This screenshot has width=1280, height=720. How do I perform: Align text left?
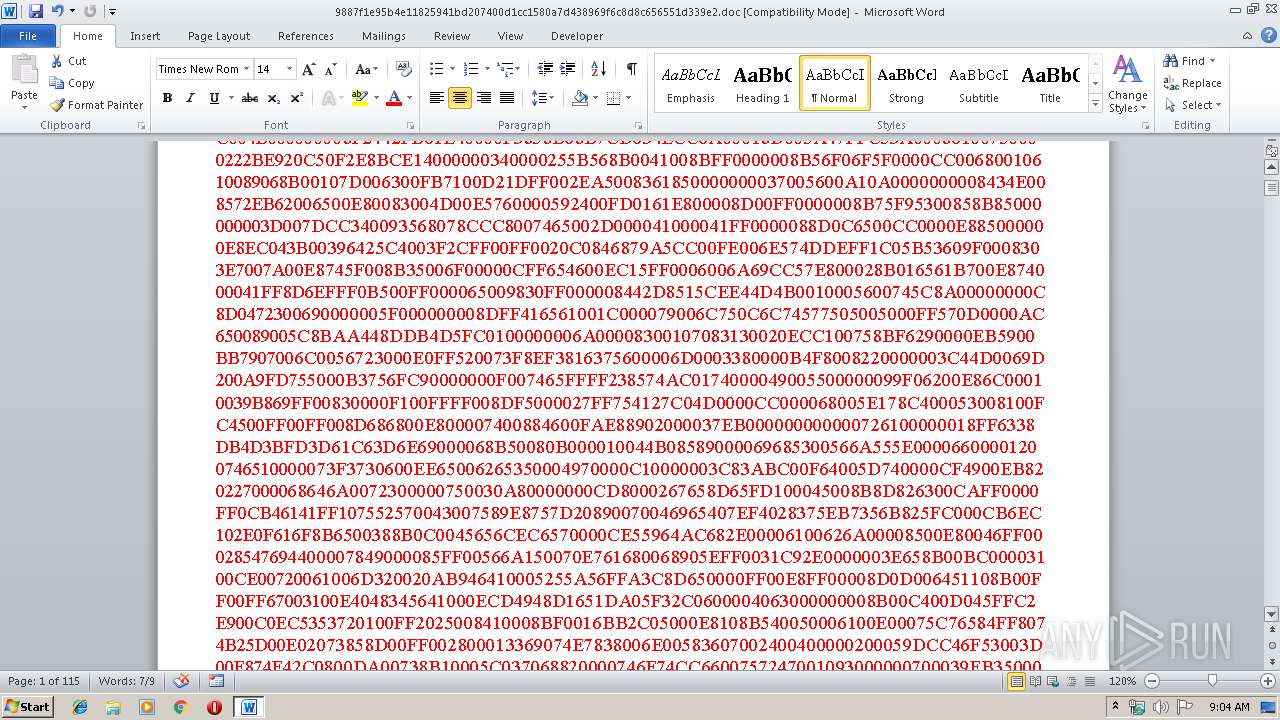click(x=437, y=98)
